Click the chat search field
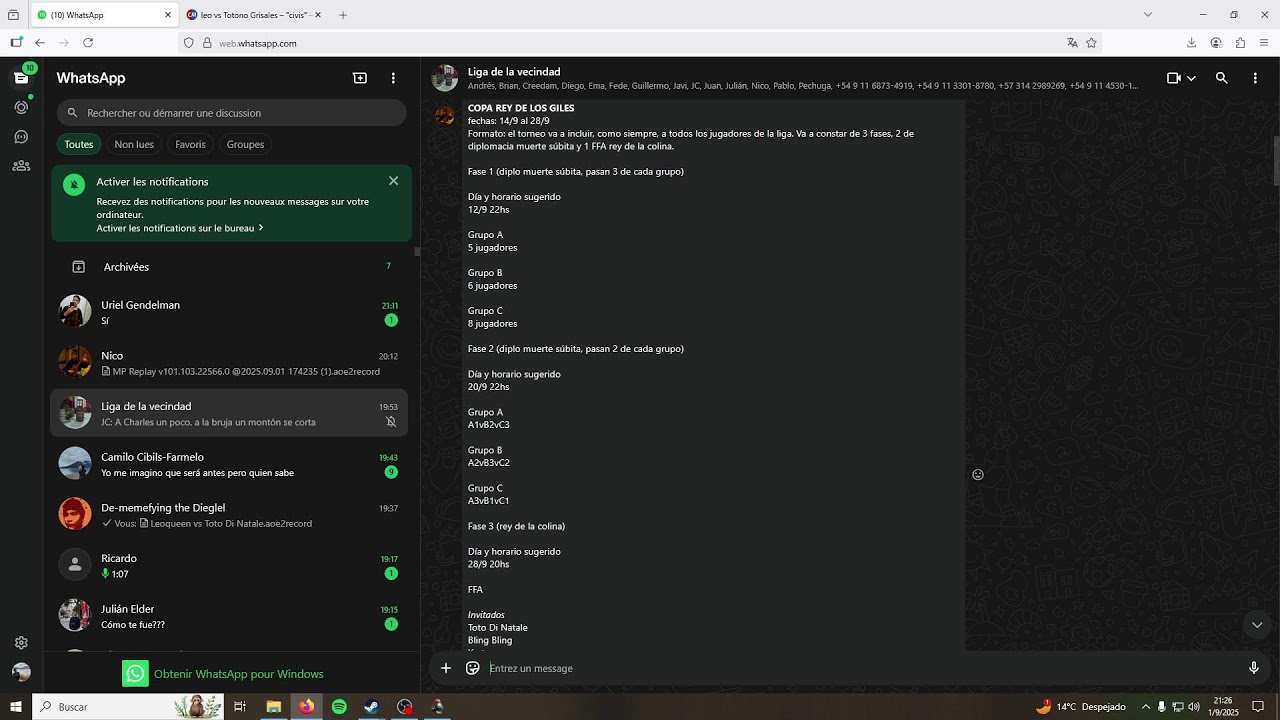The image size is (1280, 720). point(231,113)
